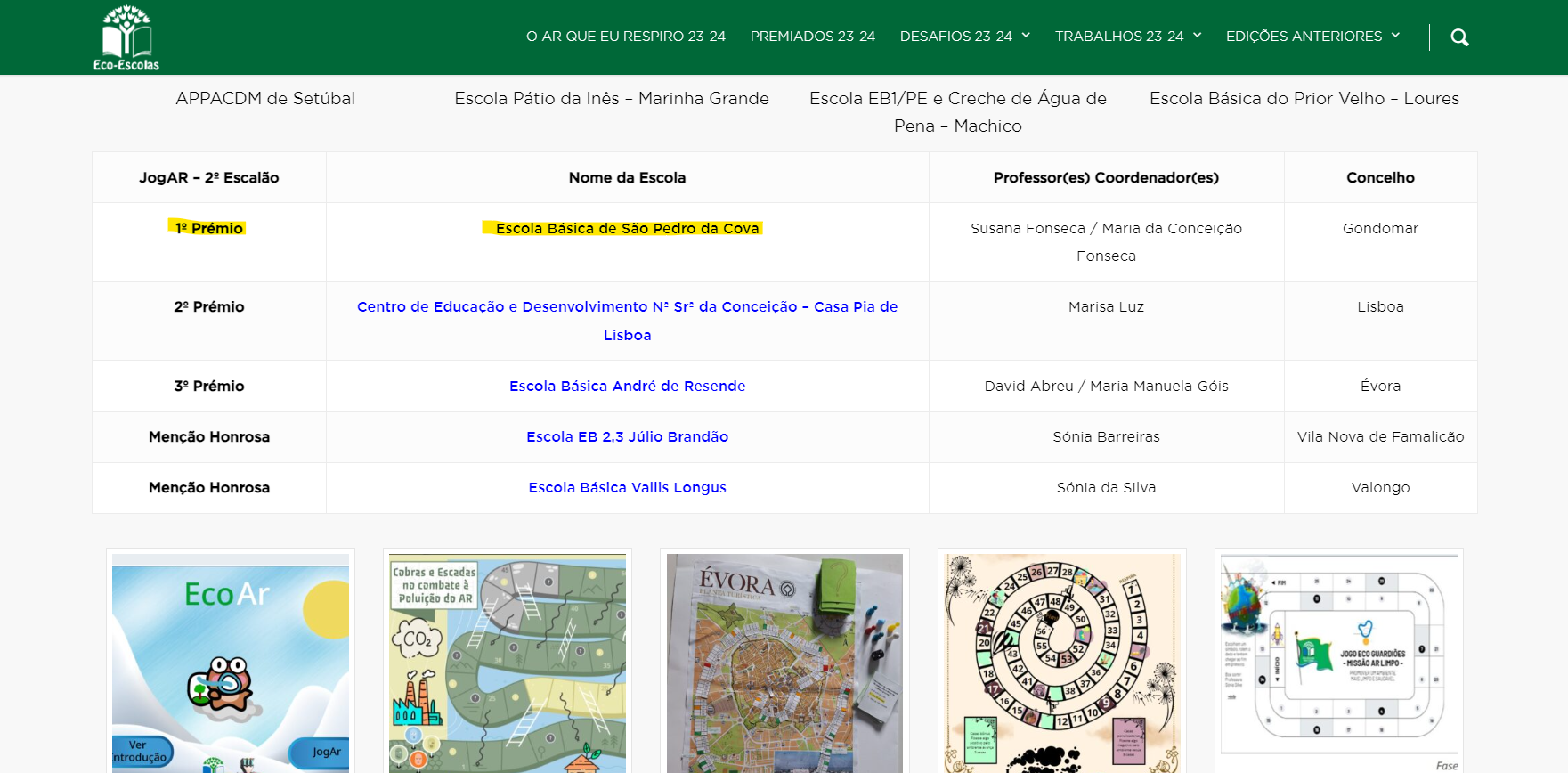Open Cobras e Escadas board game thumbnail
The height and width of the screenshot is (773, 1568).
(508, 663)
